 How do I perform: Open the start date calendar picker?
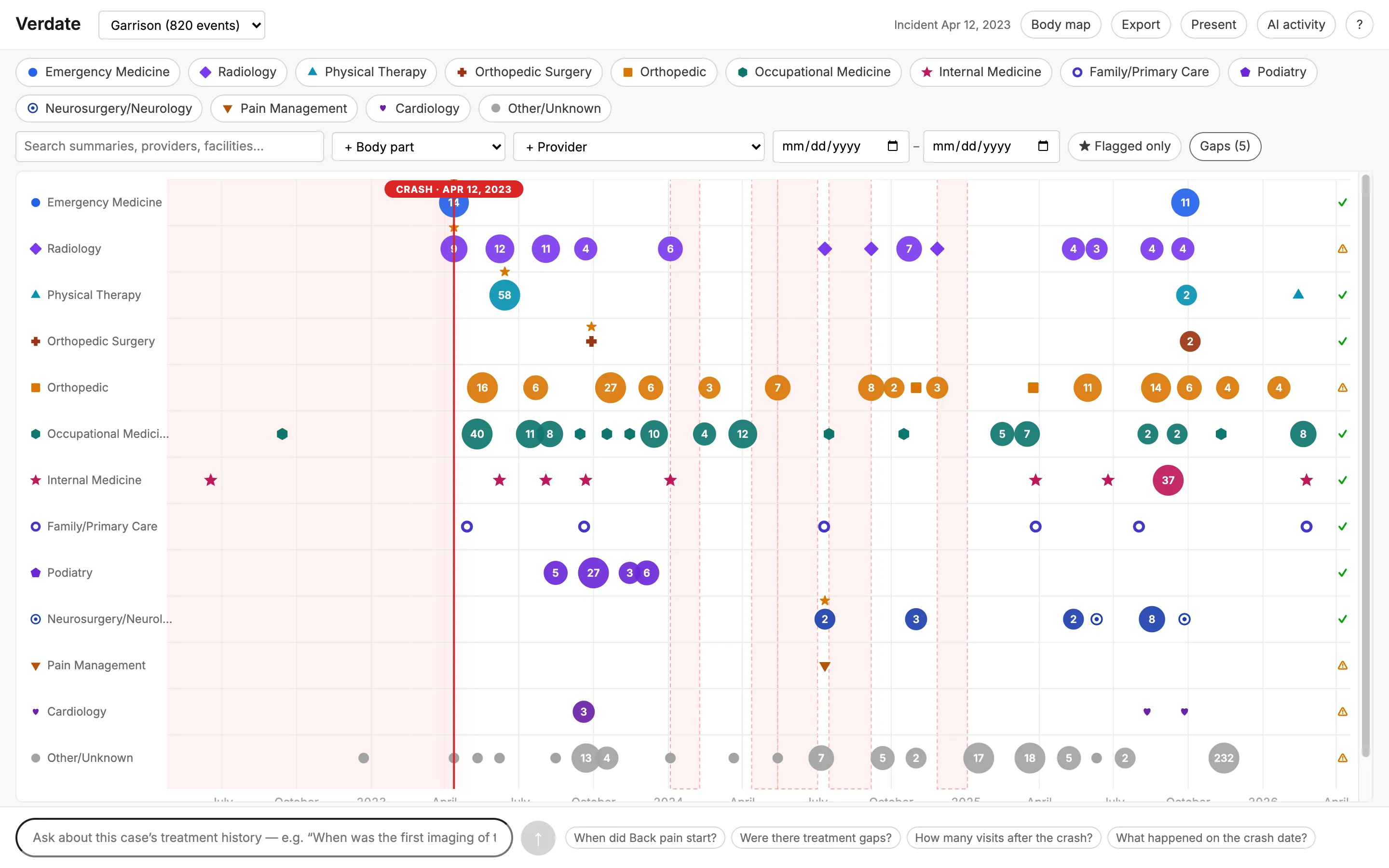tap(893, 146)
